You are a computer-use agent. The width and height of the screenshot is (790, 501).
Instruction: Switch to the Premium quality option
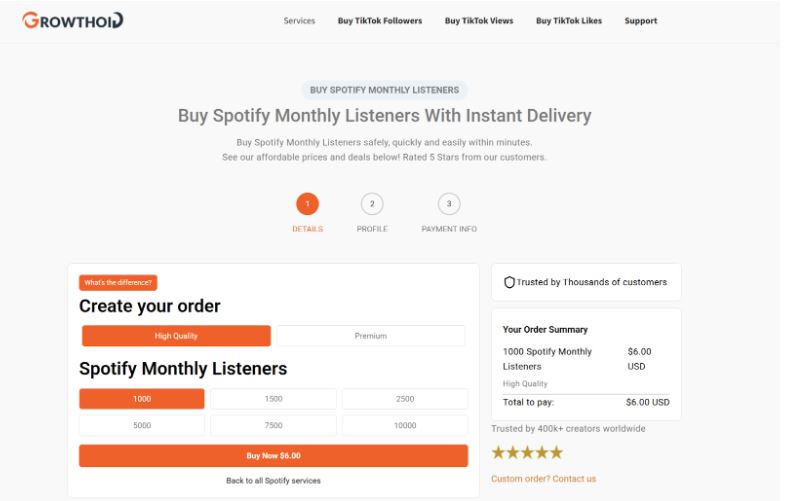370,336
